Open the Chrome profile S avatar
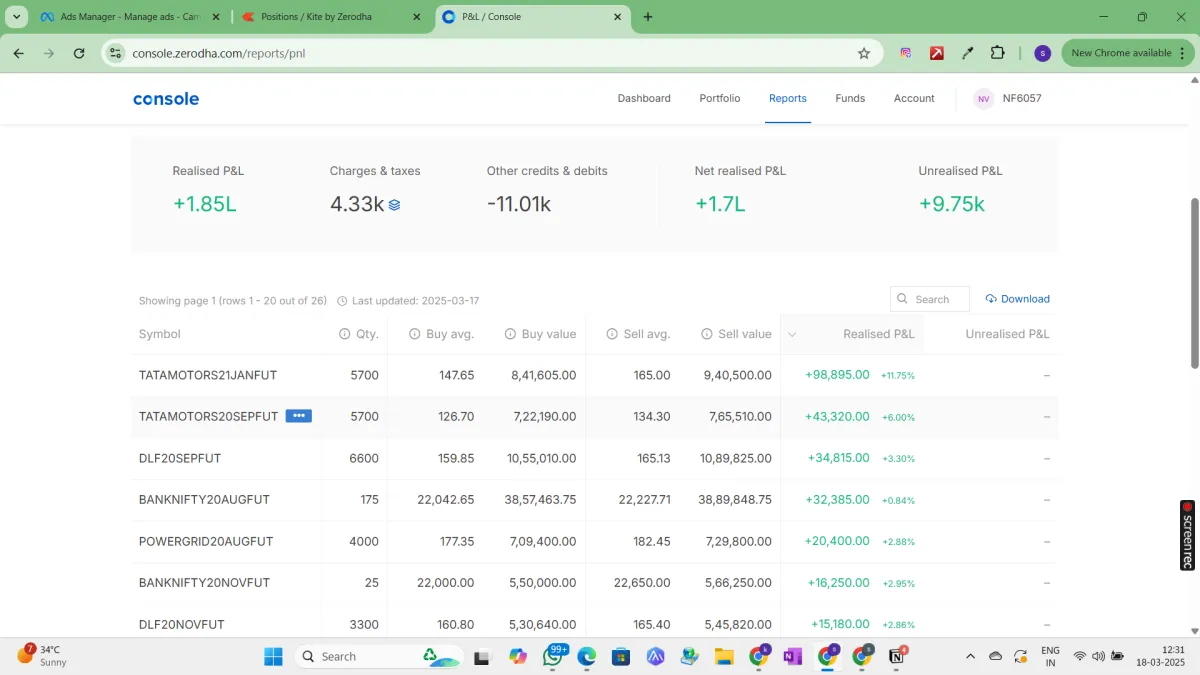The image size is (1200, 675). click(1042, 53)
